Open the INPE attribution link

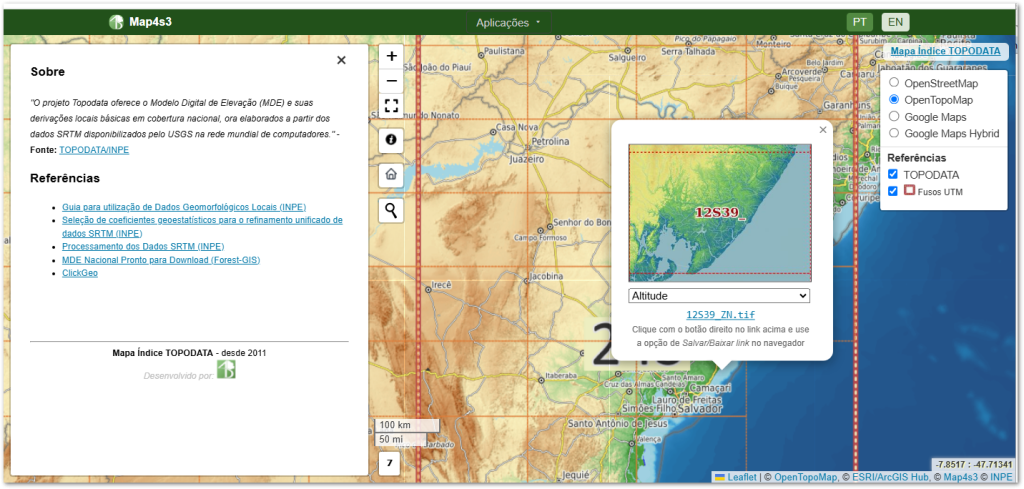pyautogui.click(x=1001, y=477)
